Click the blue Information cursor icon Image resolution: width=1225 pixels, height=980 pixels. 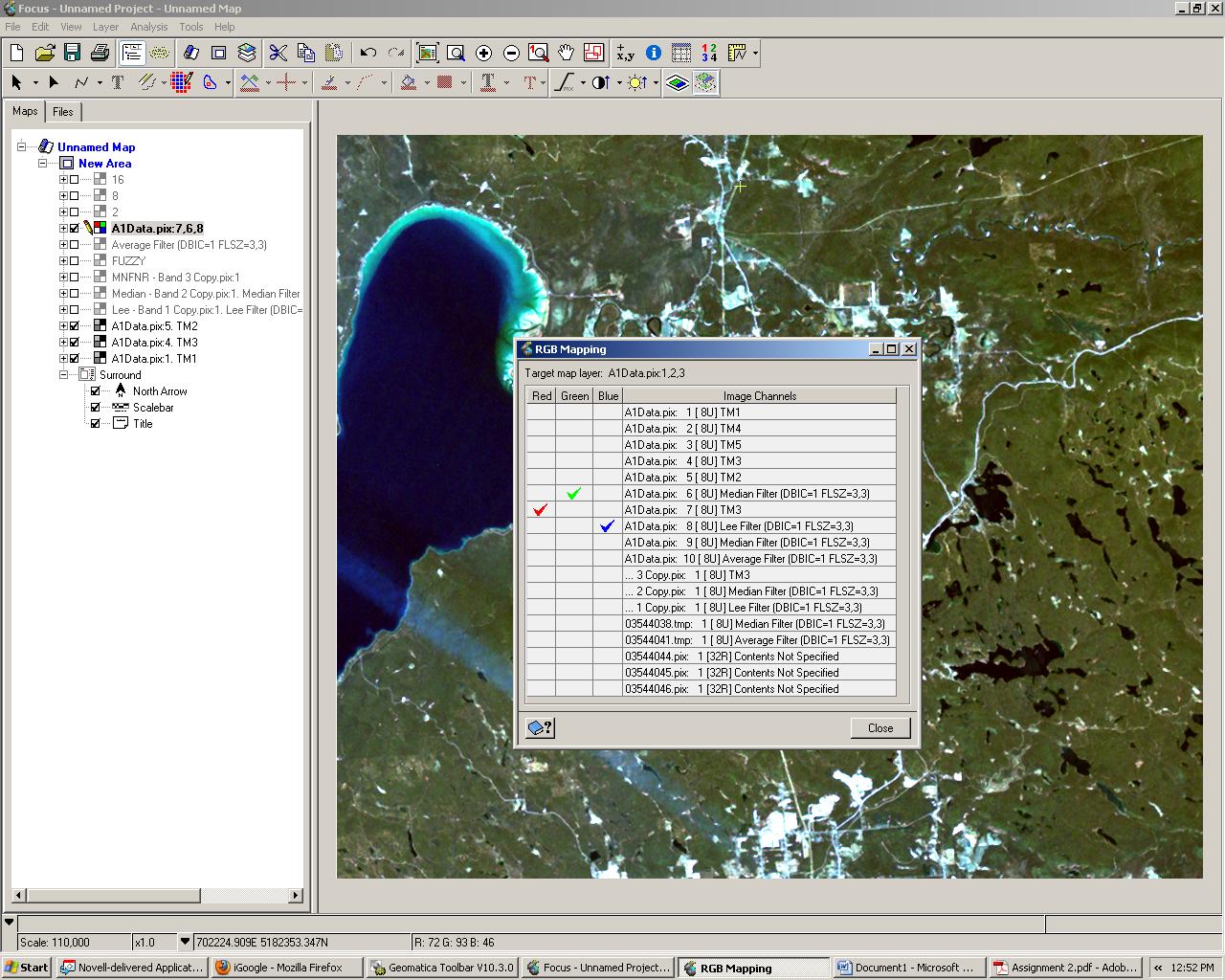[x=654, y=54]
